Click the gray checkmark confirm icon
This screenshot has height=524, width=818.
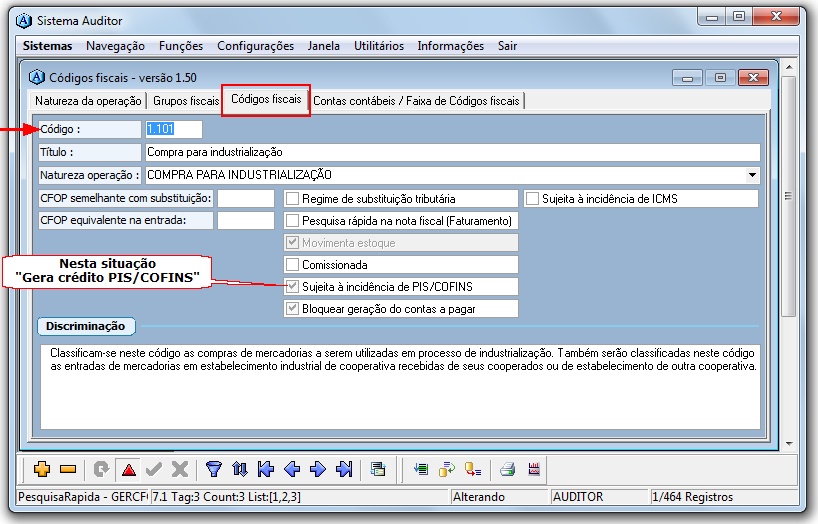pos(154,469)
